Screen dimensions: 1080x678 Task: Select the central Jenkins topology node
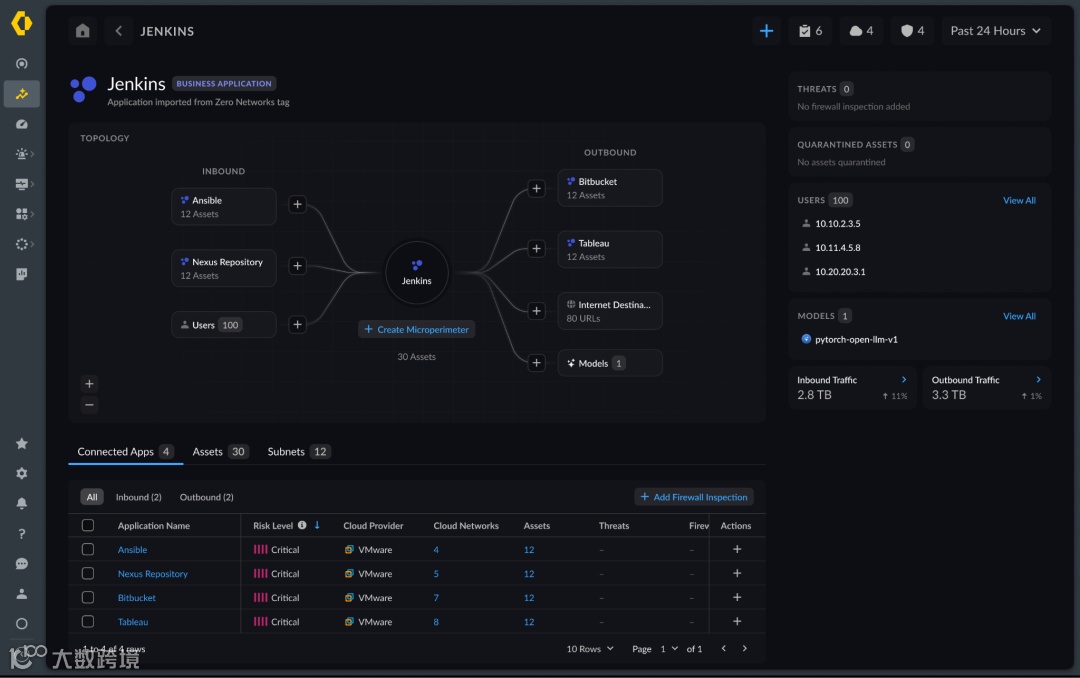(417, 273)
